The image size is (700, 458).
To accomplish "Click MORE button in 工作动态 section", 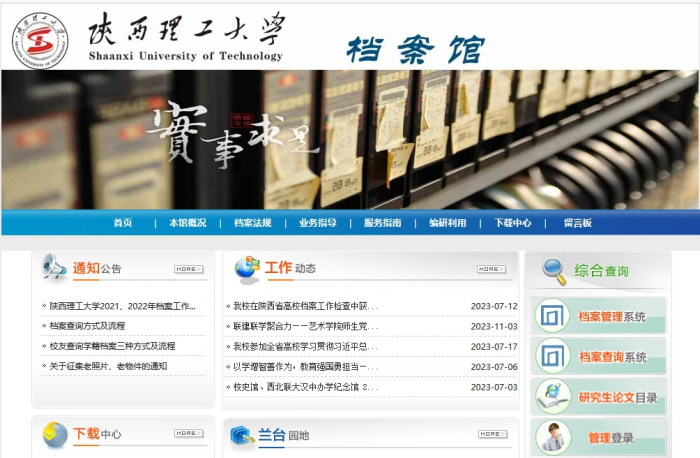I will pyautogui.click(x=492, y=269).
